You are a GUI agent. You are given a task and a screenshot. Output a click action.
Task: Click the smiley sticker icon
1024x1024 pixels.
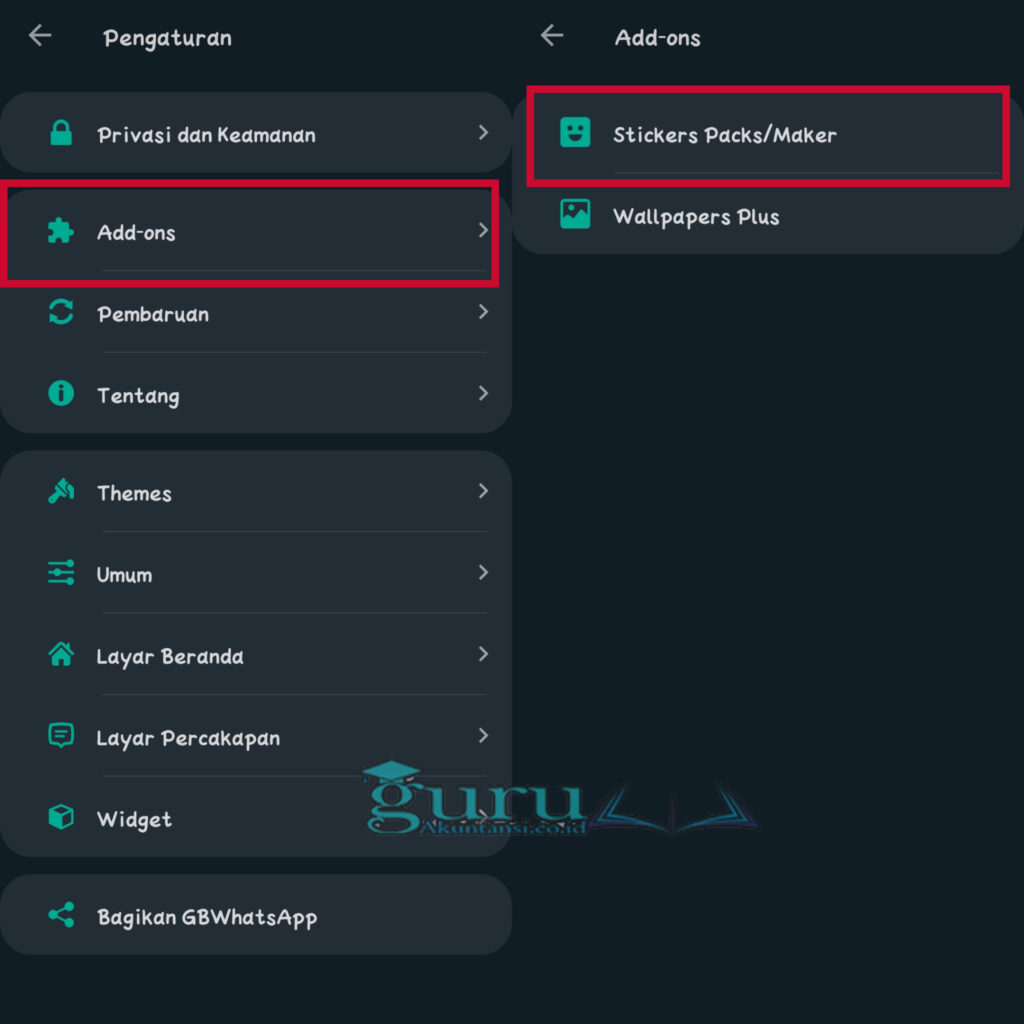coord(575,133)
